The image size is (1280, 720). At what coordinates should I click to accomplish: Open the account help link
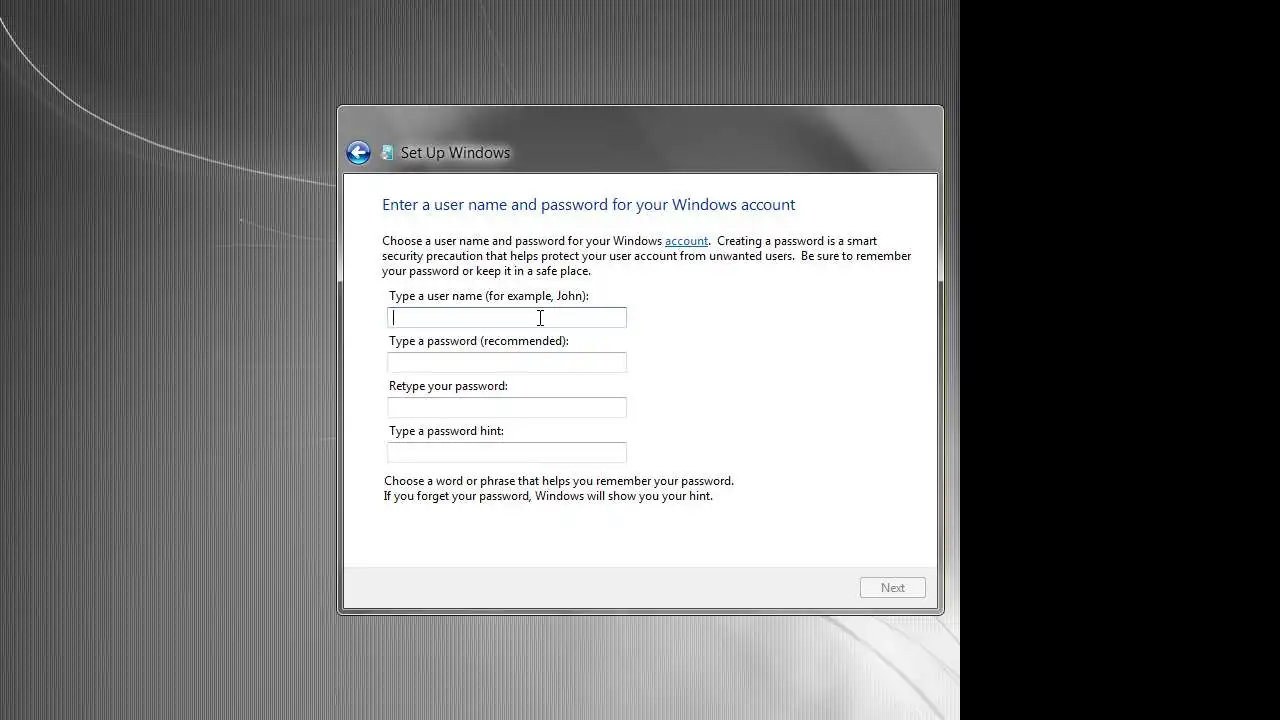pyautogui.click(x=686, y=241)
